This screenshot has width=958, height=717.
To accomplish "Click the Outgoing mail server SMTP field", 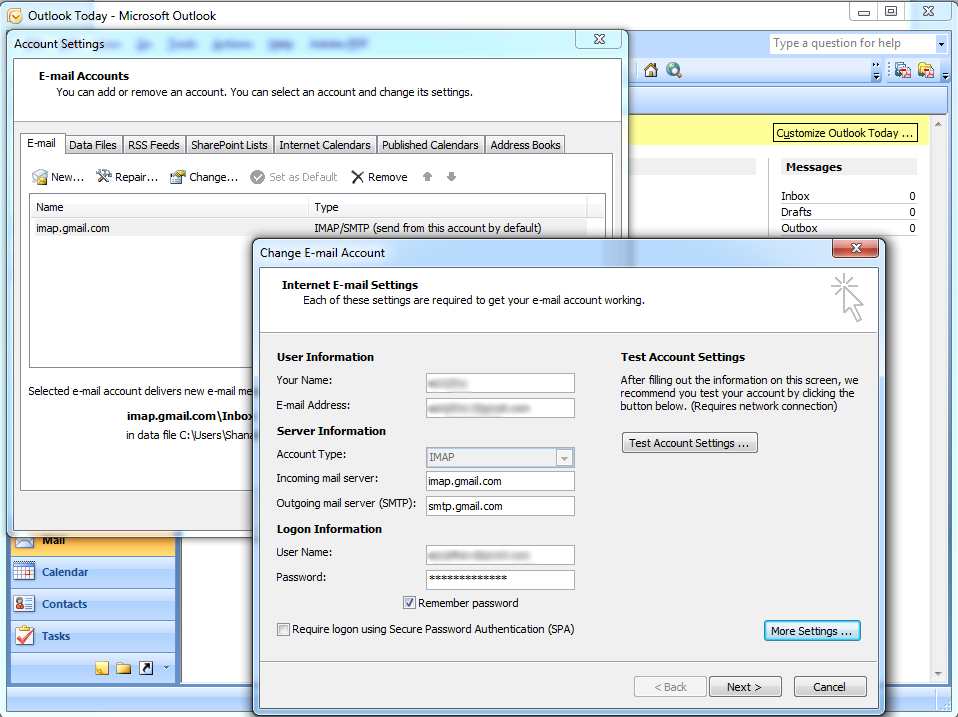I will pyautogui.click(x=500, y=506).
